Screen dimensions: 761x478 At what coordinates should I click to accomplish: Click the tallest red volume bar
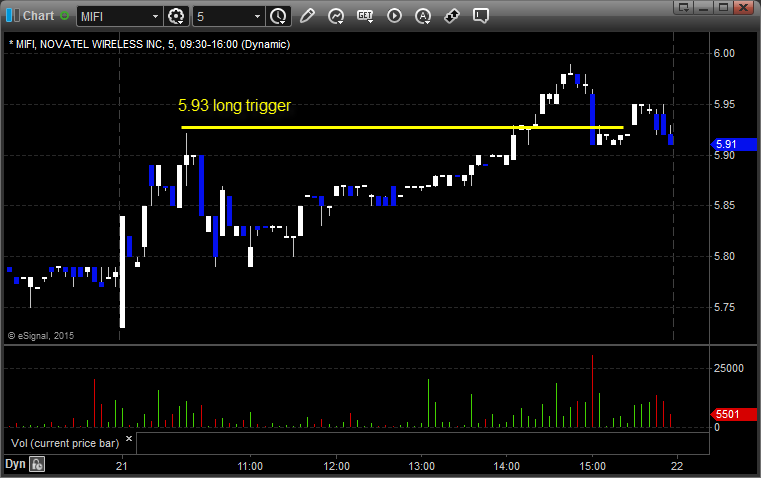pyautogui.click(x=592, y=391)
